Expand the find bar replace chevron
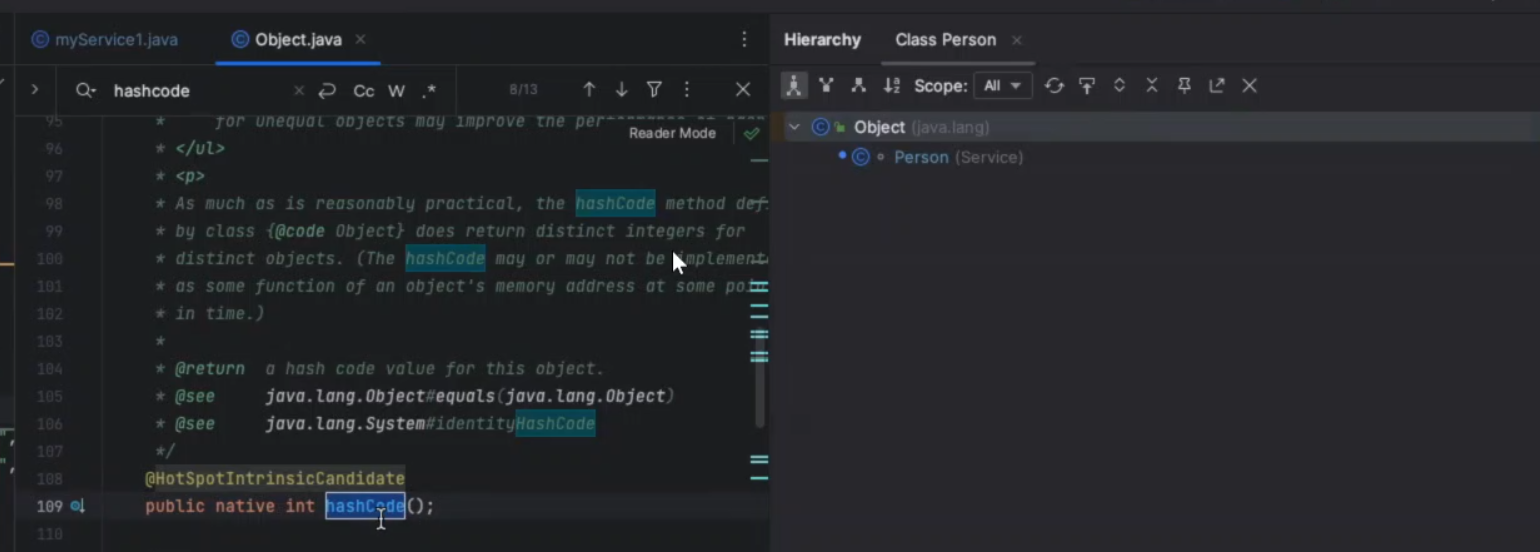 pos(34,90)
